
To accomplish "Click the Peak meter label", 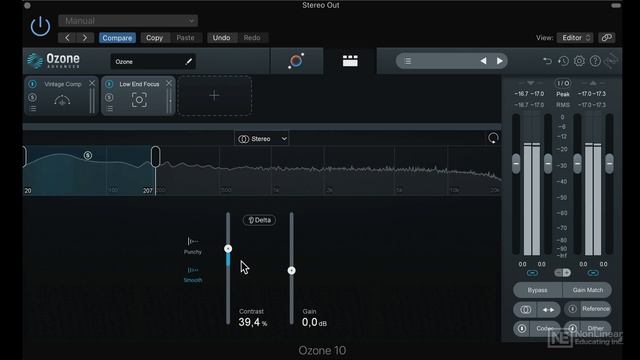I will (563, 94).
